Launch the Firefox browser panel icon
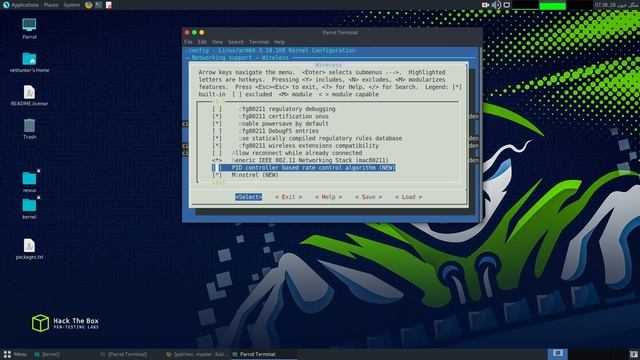Viewport: 640px width, 360px height. (x=89, y=5)
